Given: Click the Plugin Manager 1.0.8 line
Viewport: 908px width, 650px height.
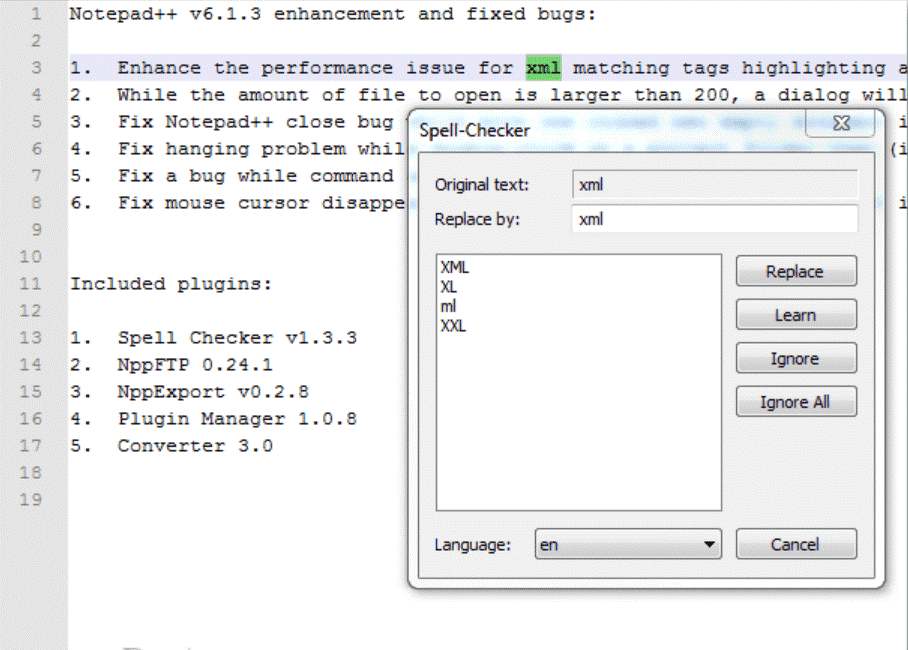Looking at the screenshot, I should click(213, 419).
